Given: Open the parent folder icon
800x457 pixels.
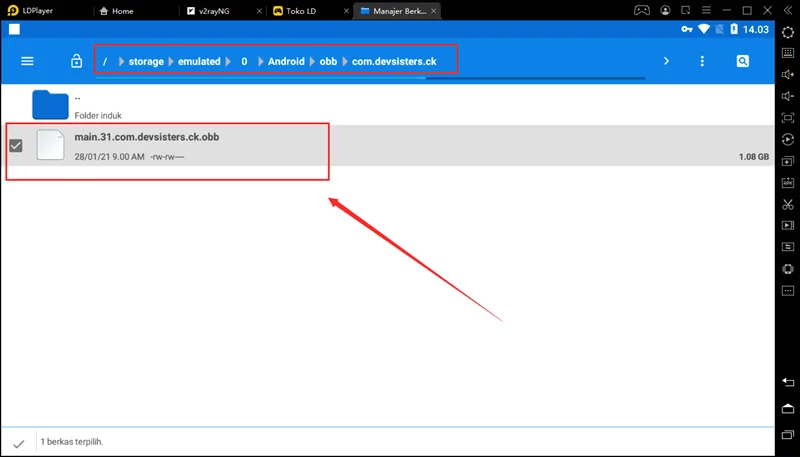Looking at the screenshot, I should [x=51, y=105].
